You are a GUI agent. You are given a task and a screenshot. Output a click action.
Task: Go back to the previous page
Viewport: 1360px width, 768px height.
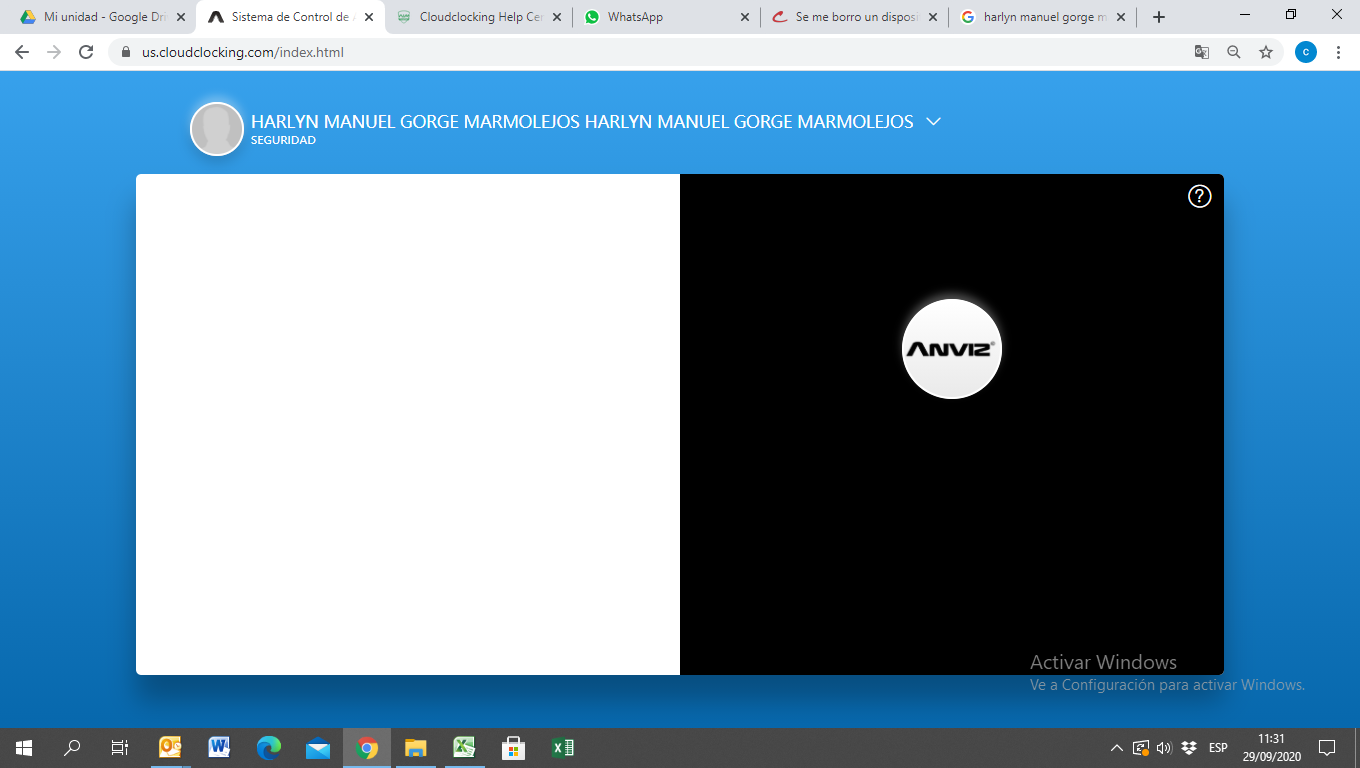coord(22,52)
